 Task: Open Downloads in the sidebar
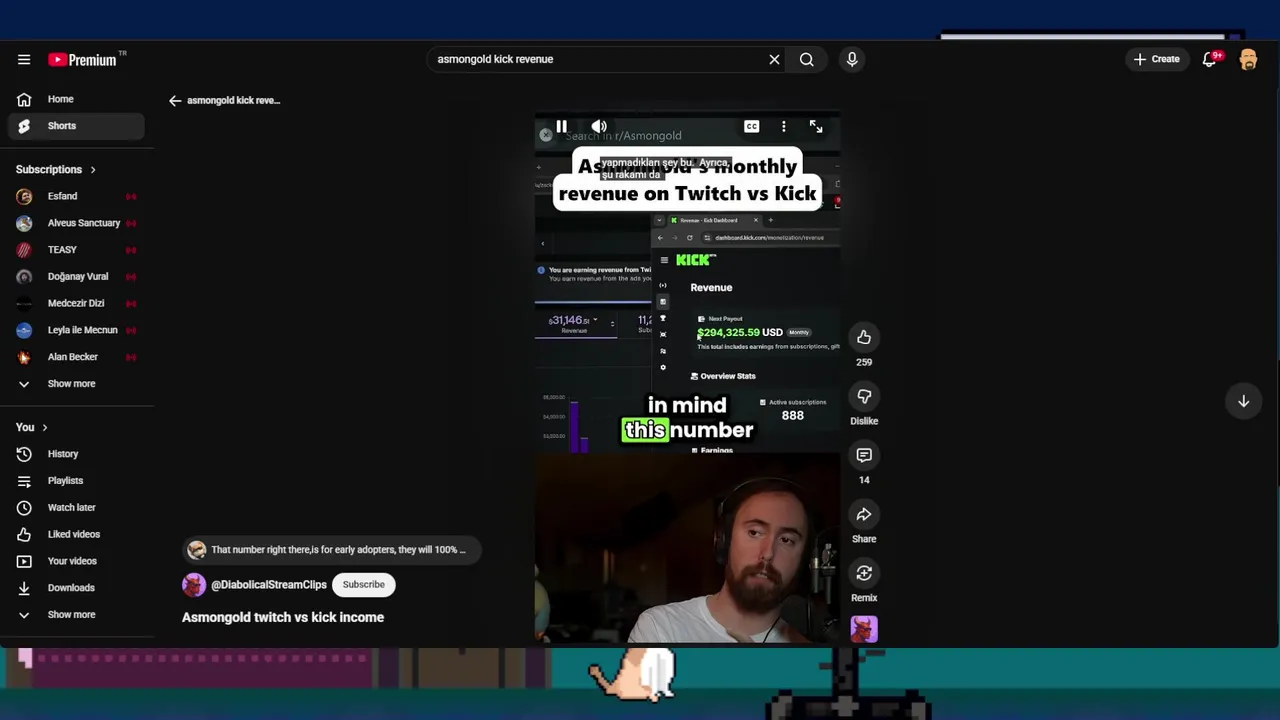click(76, 588)
